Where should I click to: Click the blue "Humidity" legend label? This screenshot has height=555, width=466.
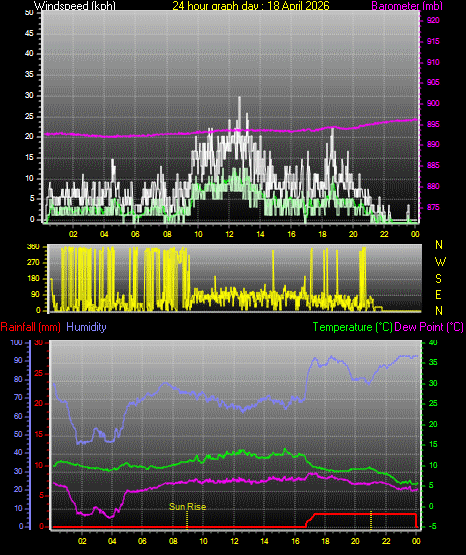coord(86,327)
